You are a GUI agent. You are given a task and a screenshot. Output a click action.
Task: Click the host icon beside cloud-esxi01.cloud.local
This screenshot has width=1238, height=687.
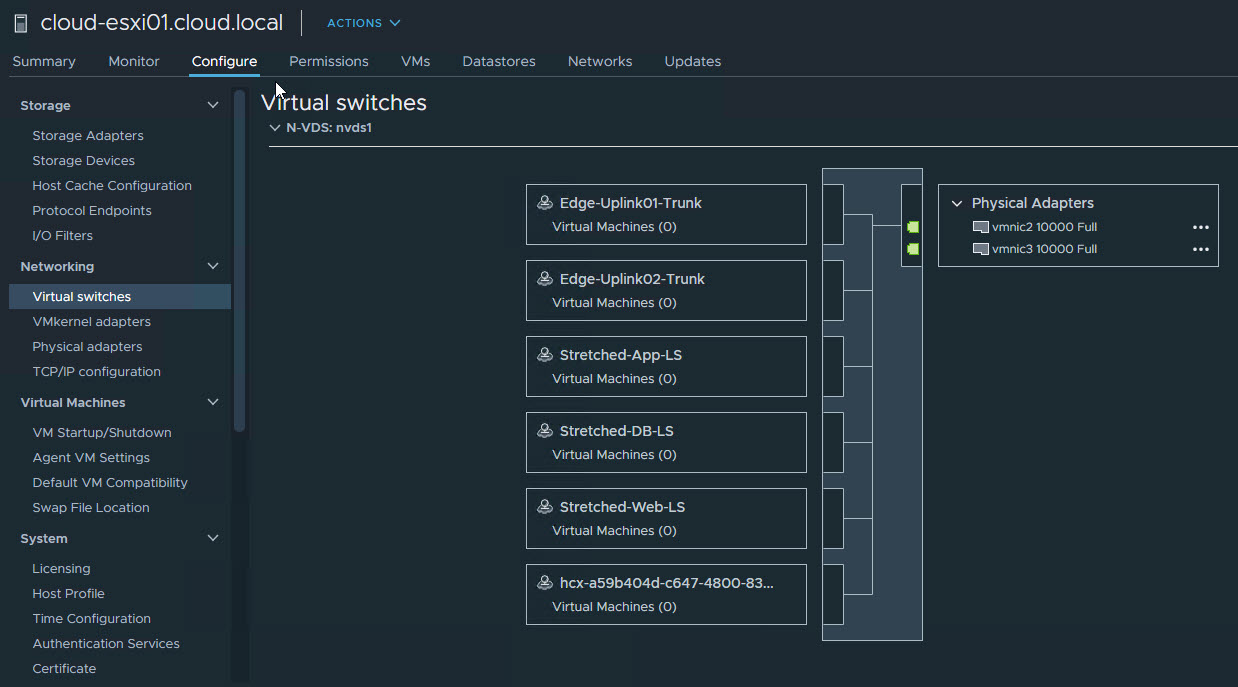[x=21, y=23]
